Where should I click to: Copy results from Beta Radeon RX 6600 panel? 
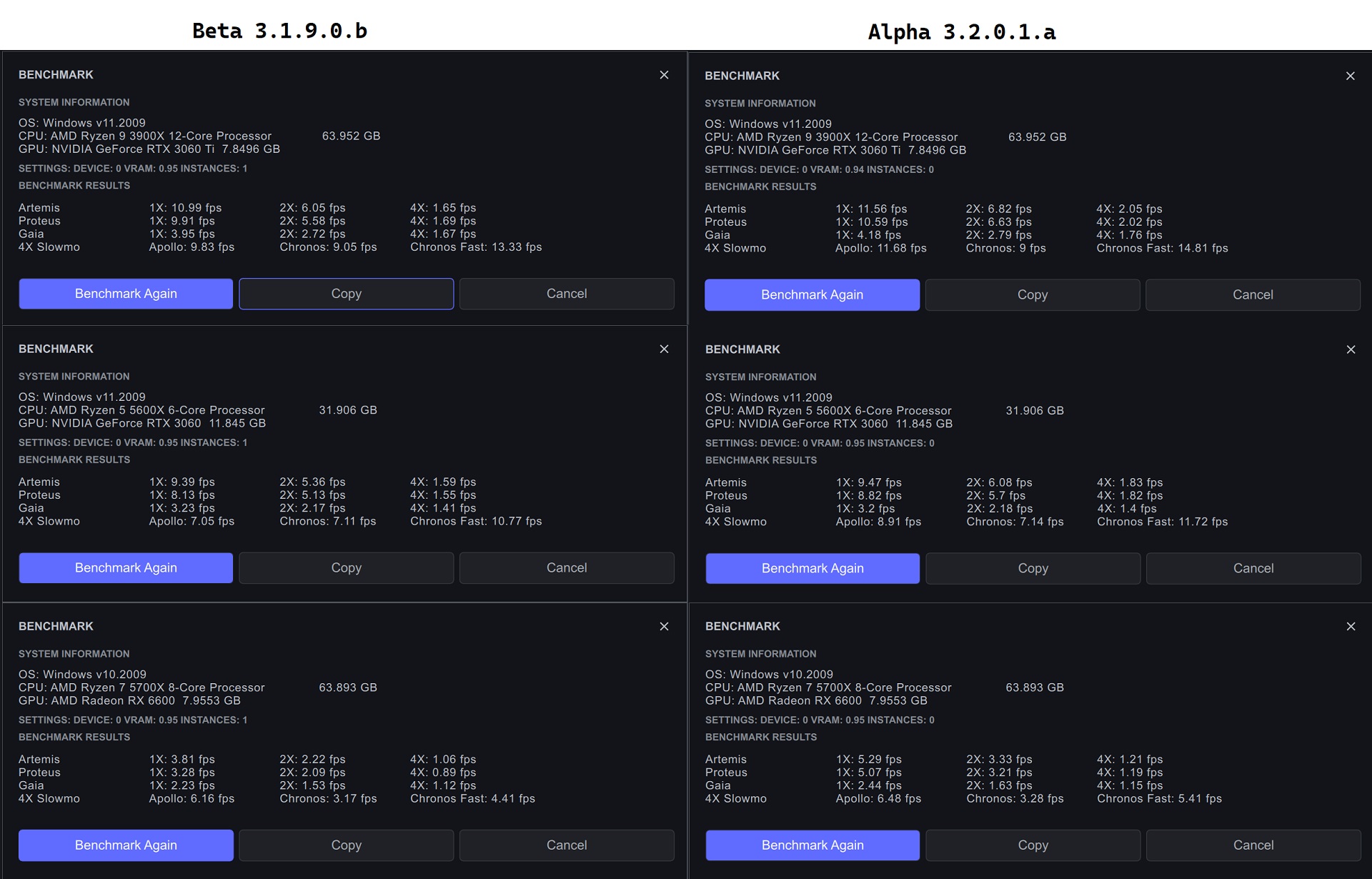[346, 845]
